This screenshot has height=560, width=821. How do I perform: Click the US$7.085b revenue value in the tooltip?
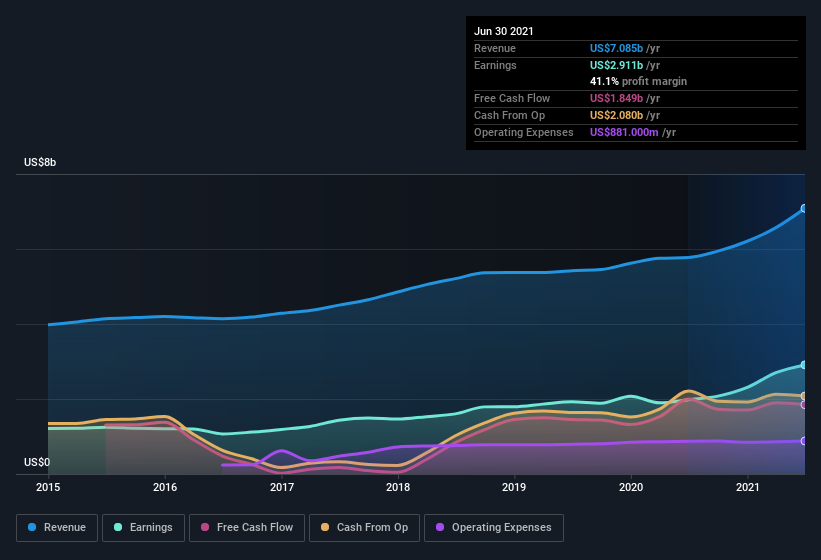click(617, 48)
